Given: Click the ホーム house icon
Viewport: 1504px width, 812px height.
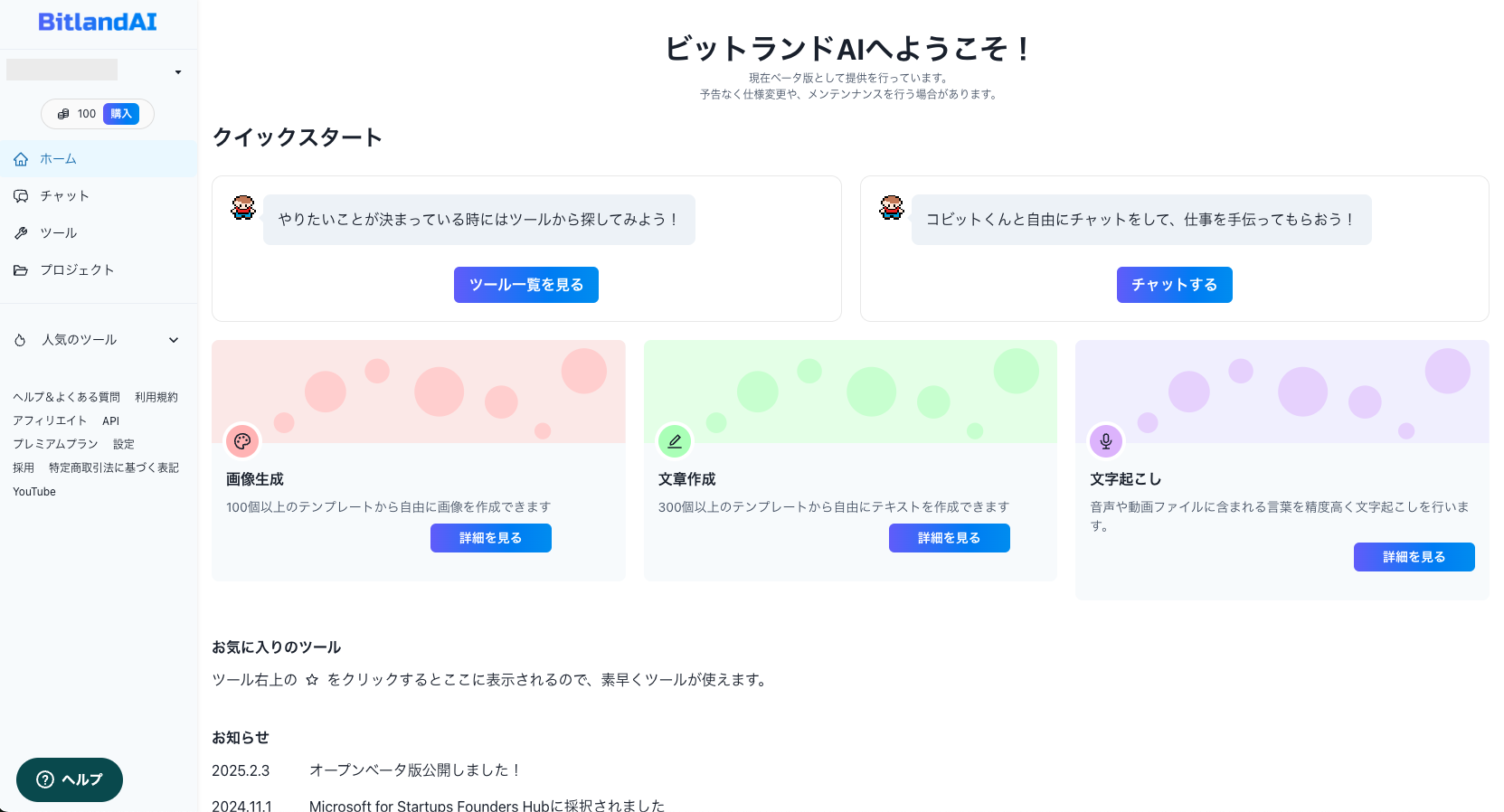Looking at the screenshot, I should [21, 159].
